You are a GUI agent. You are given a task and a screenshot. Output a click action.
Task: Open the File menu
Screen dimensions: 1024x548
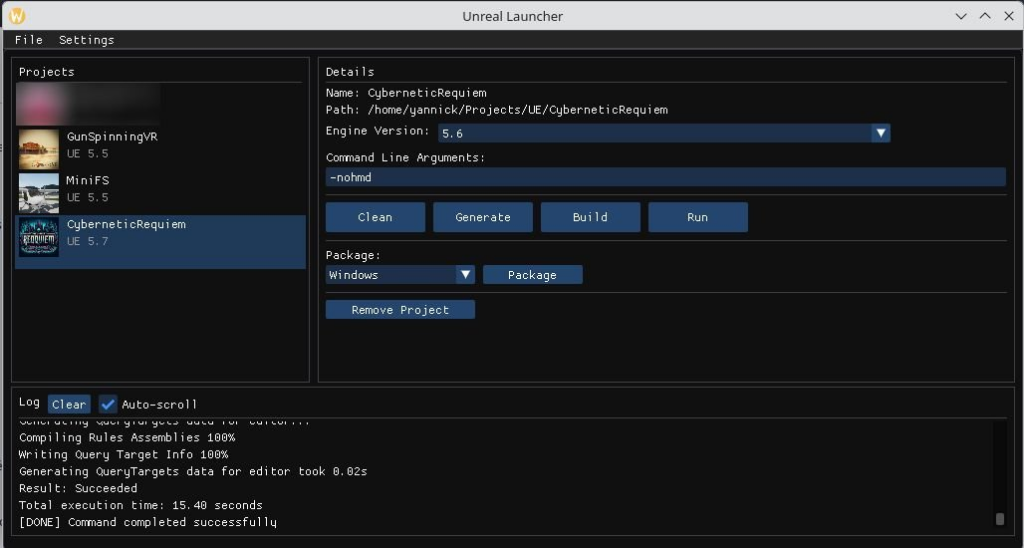tap(29, 40)
